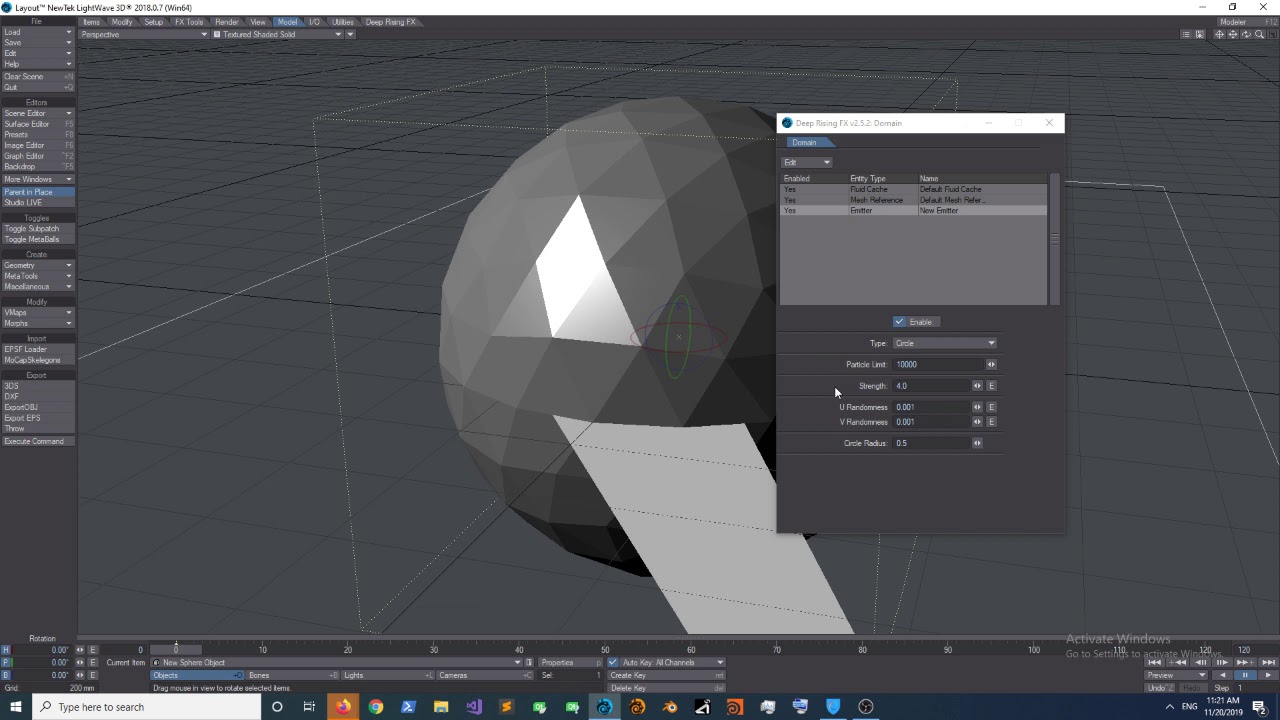Viewport: 1280px width, 720px height.
Task: Open the Setup tab
Action: pos(153,22)
